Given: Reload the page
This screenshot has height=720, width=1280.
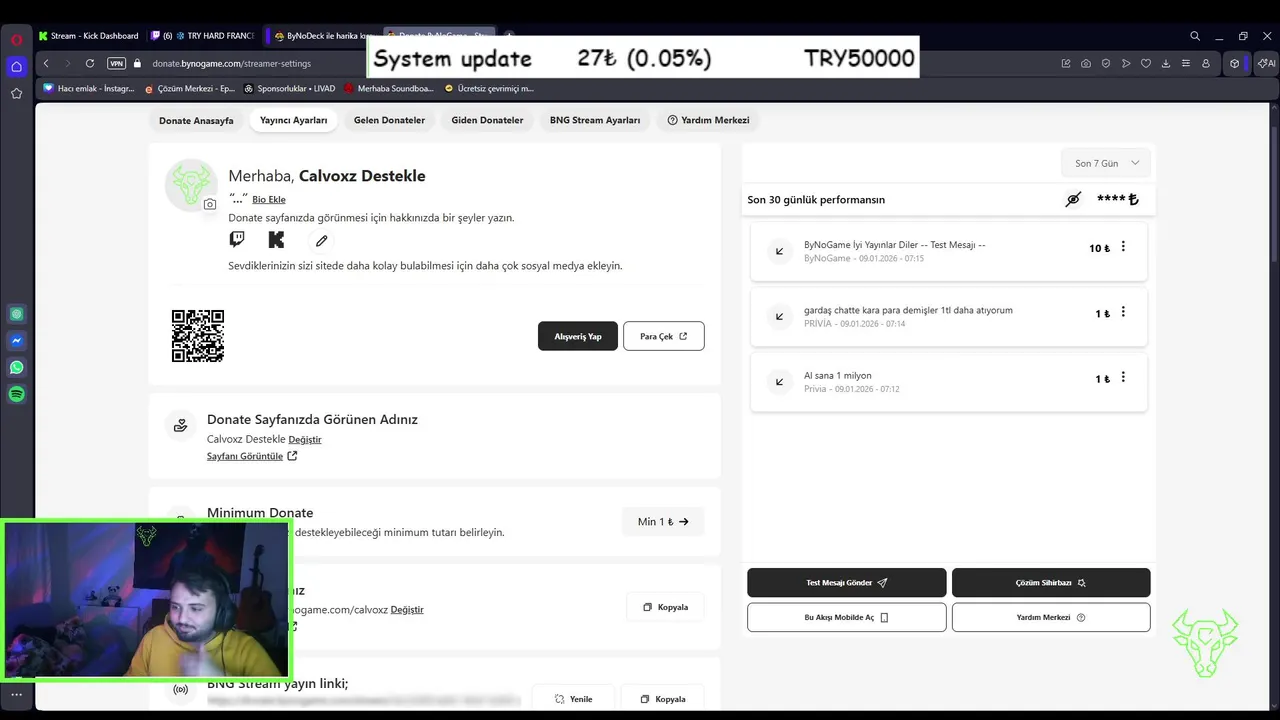Looking at the screenshot, I should pos(90,63).
